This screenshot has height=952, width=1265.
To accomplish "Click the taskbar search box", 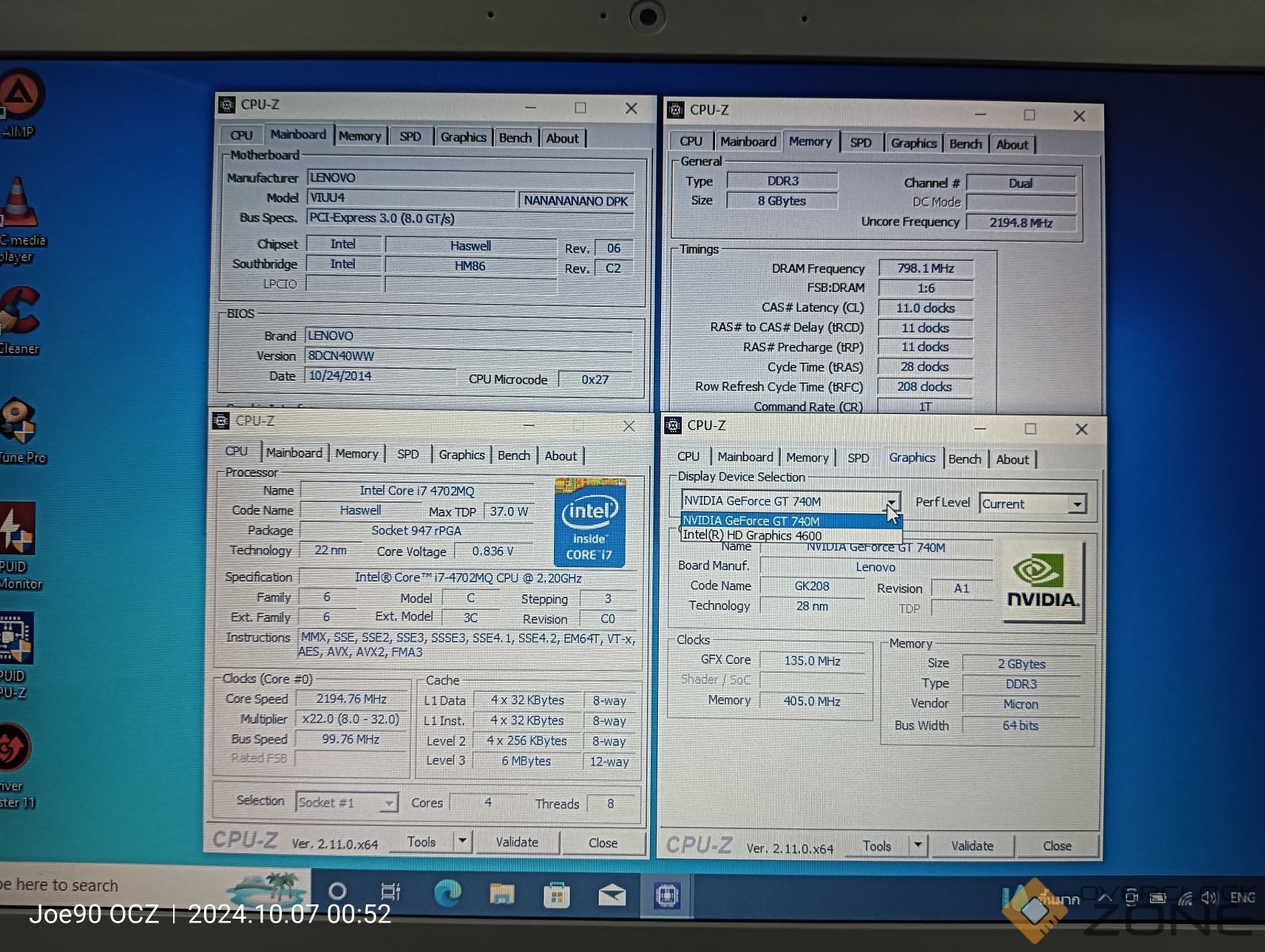I will (154, 885).
